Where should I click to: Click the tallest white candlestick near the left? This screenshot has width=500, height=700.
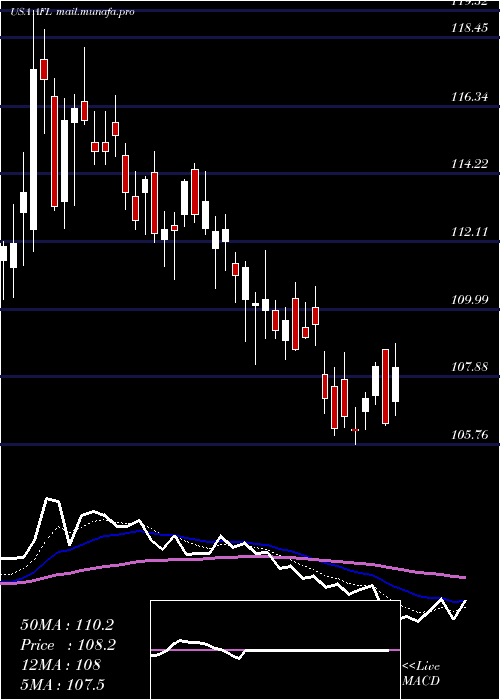tap(33, 150)
